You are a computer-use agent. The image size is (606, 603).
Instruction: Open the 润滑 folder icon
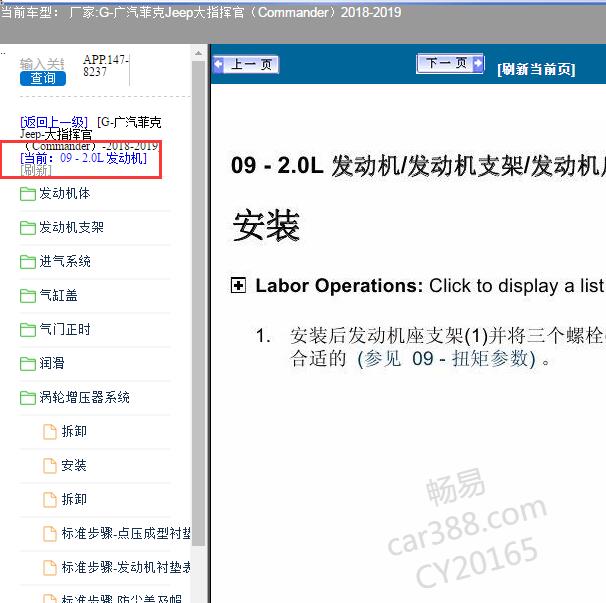[28, 363]
